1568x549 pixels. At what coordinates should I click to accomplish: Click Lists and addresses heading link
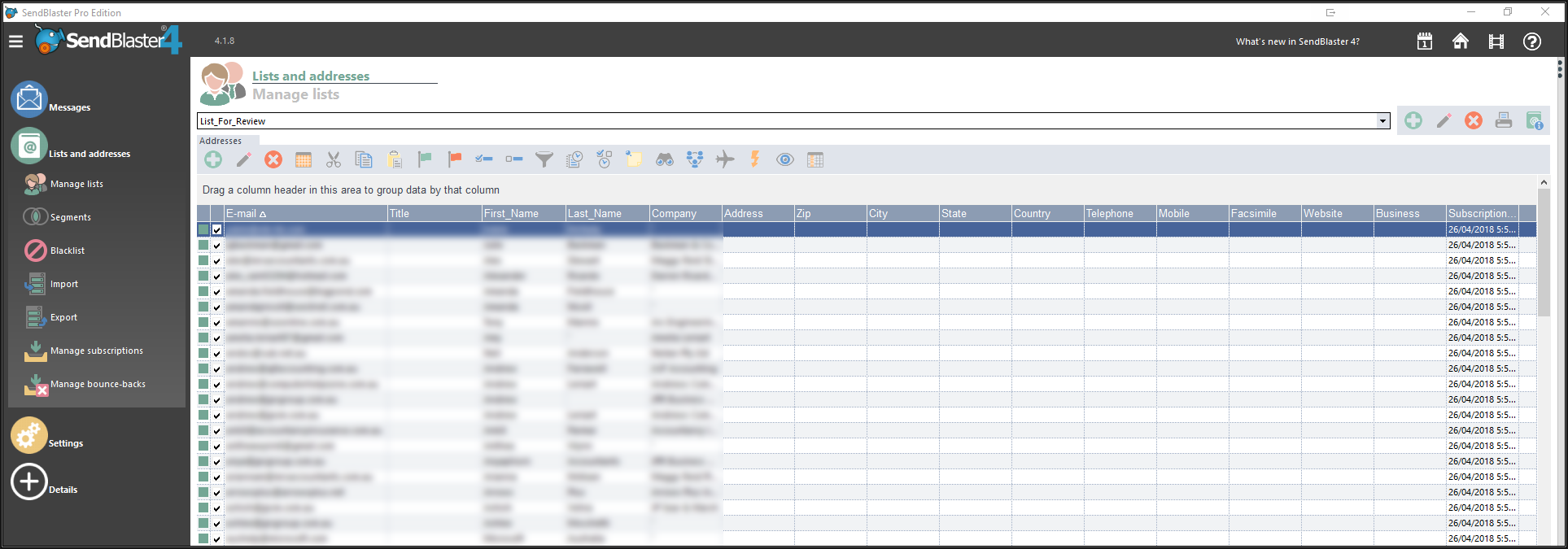tap(311, 76)
